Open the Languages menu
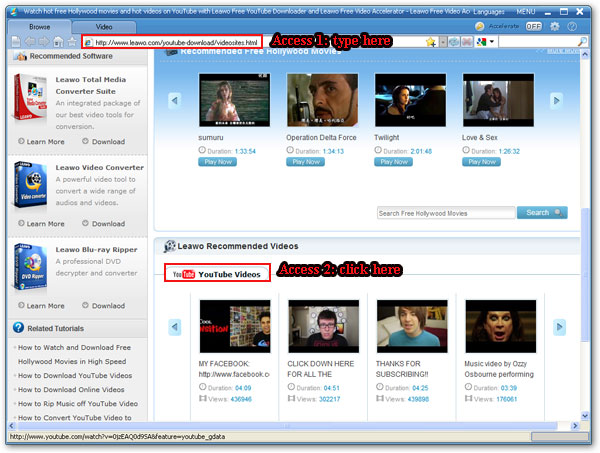600x453 pixels. 489,12
